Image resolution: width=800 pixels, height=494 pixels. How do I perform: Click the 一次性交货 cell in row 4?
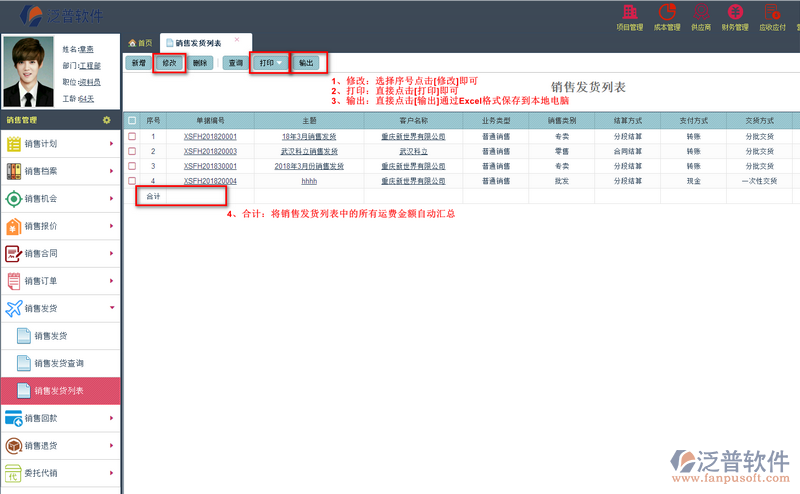point(759,181)
